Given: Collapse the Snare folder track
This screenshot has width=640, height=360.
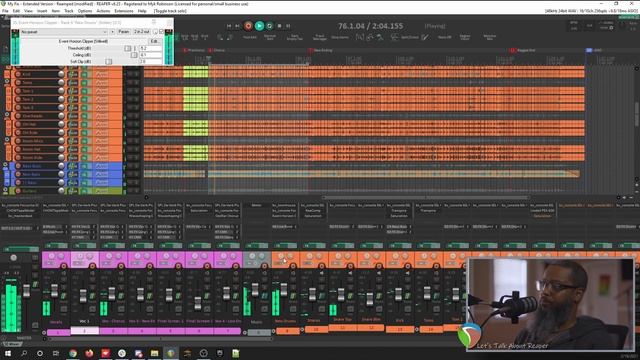Looking at the screenshot, I should pos(7,82).
